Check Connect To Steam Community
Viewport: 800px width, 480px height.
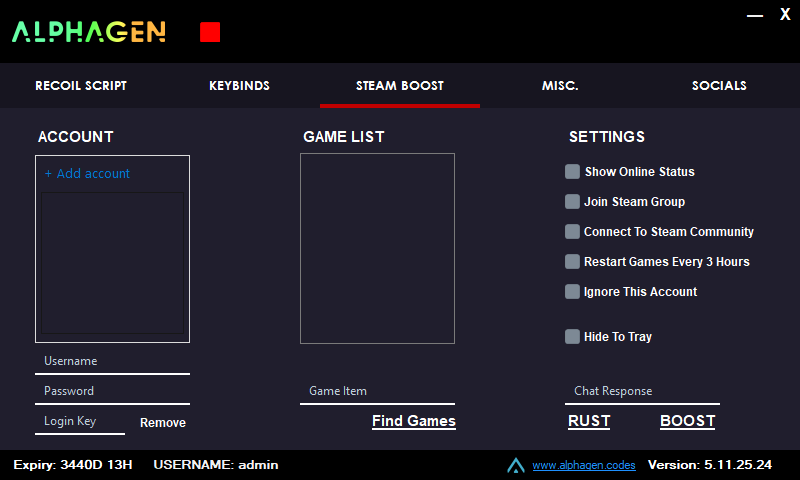(573, 232)
